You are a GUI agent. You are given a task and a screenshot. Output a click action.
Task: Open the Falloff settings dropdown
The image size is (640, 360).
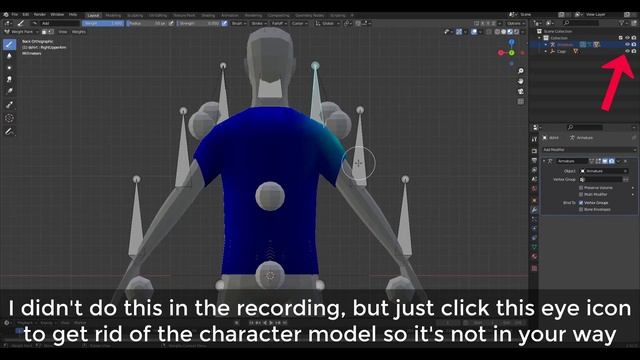tap(279, 23)
